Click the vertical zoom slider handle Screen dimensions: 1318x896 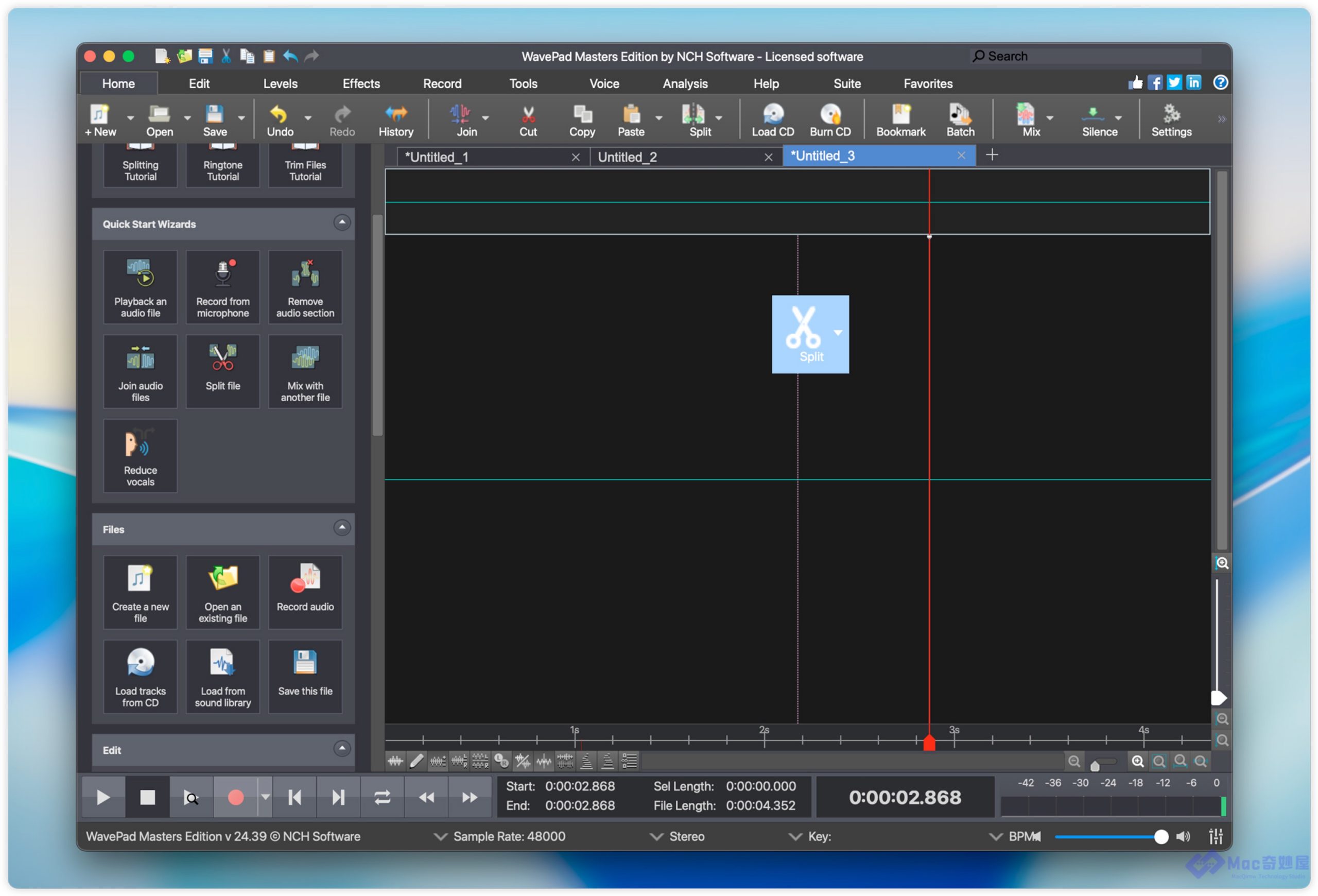point(1219,698)
